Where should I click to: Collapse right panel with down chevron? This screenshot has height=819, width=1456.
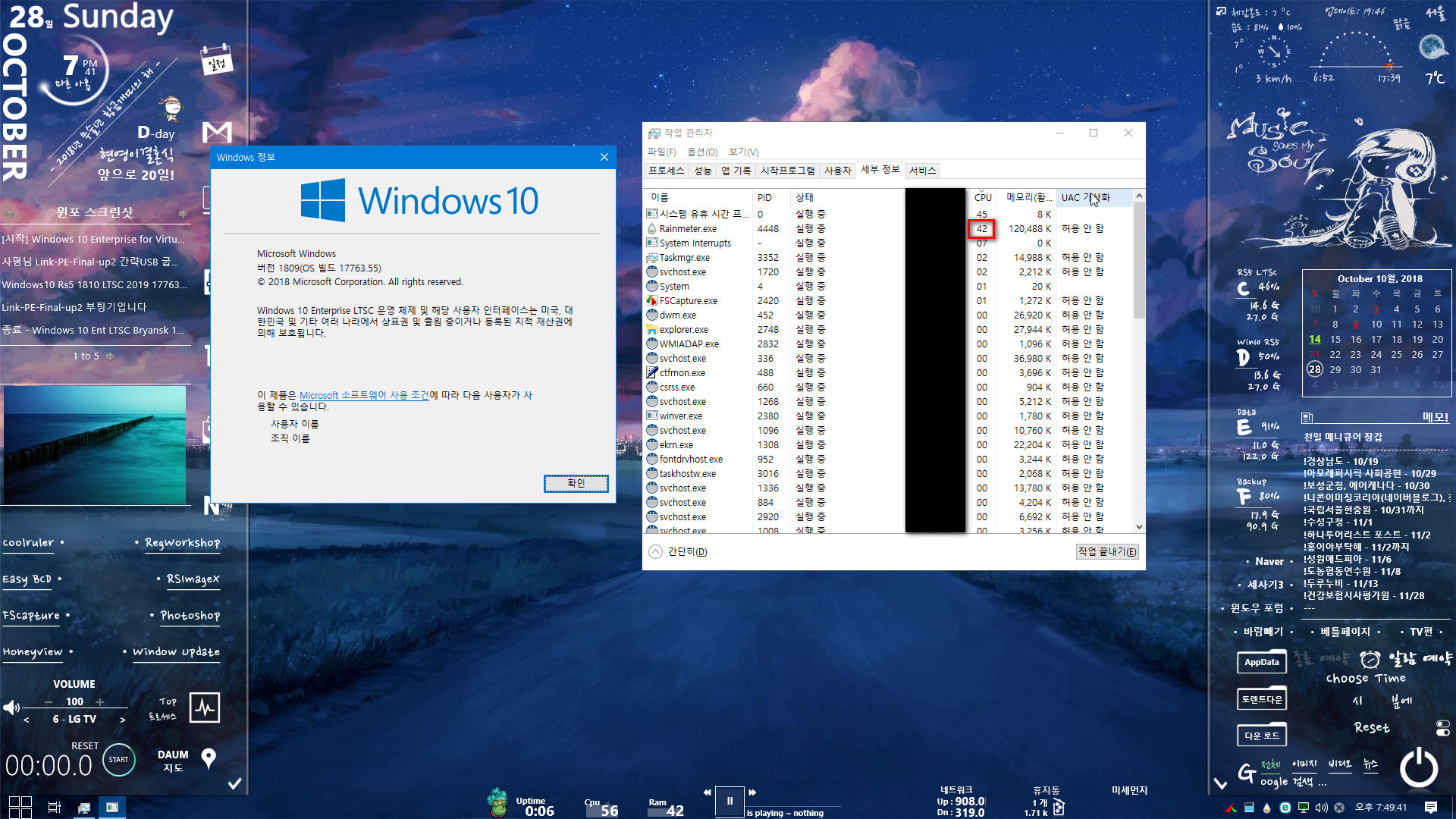pos(1219,783)
